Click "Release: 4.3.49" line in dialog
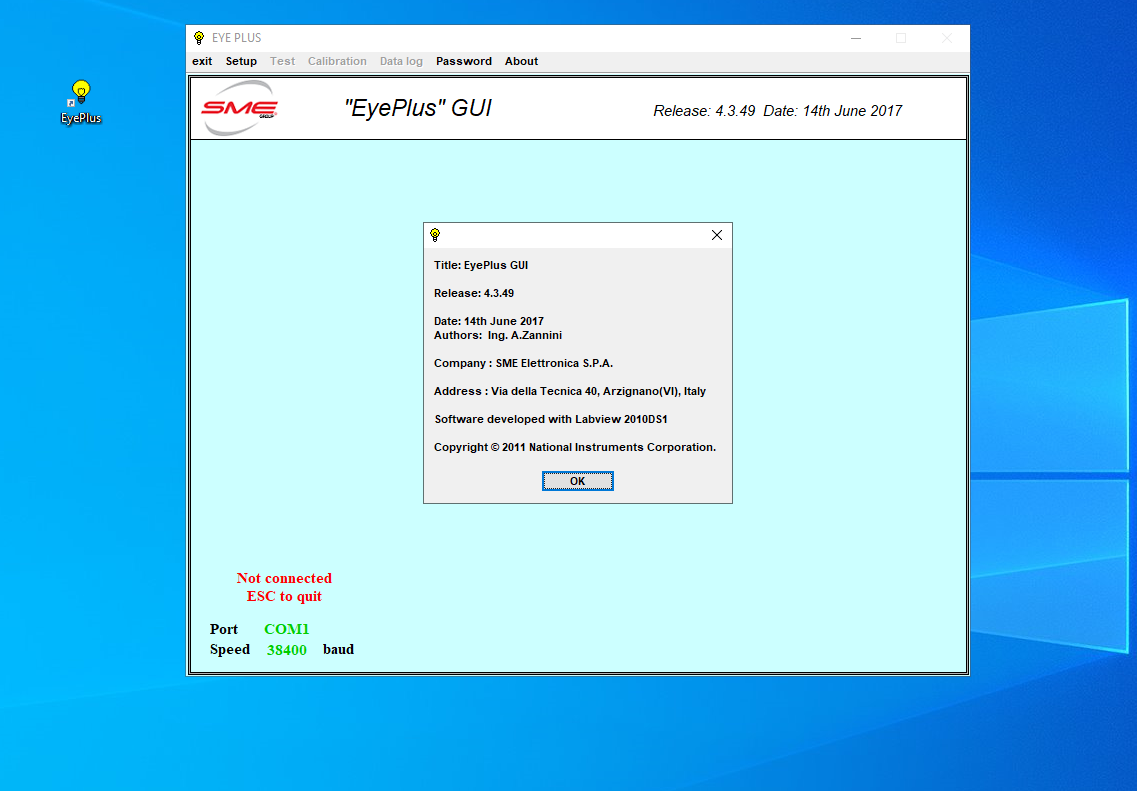This screenshot has height=791, width=1137. pyautogui.click(x=474, y=294)
